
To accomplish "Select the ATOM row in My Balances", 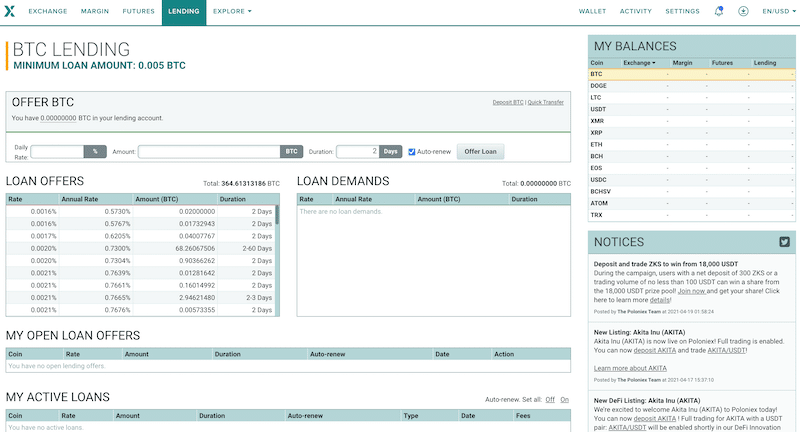I will (x=691, y=204).
